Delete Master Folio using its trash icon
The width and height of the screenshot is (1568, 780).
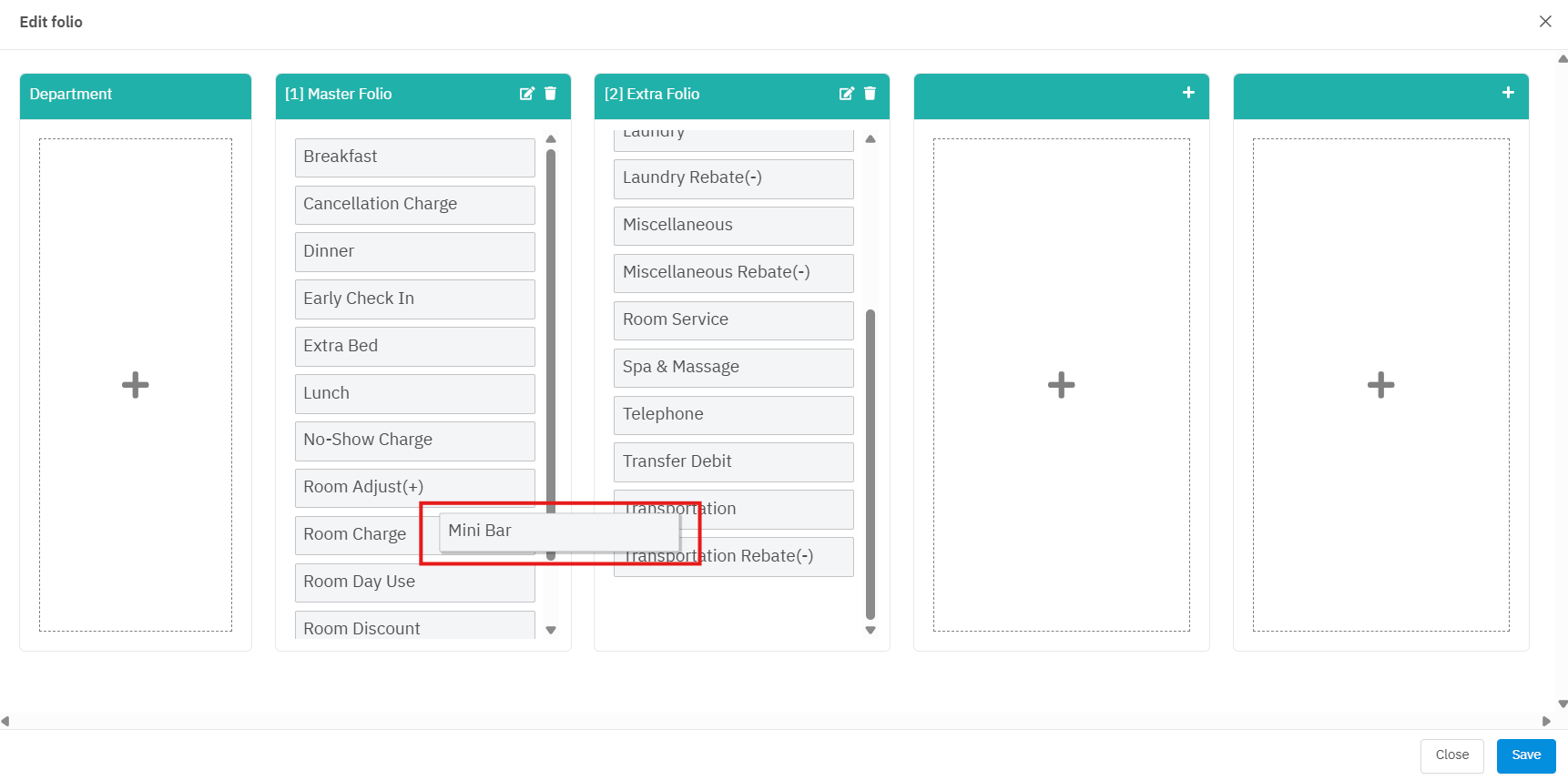550,94
